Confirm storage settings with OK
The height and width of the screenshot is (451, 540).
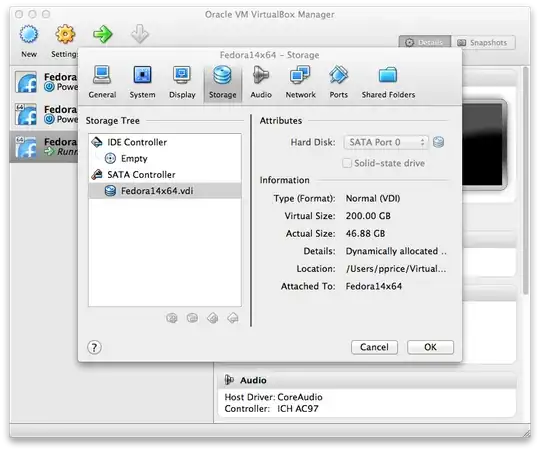coord(430,347)
